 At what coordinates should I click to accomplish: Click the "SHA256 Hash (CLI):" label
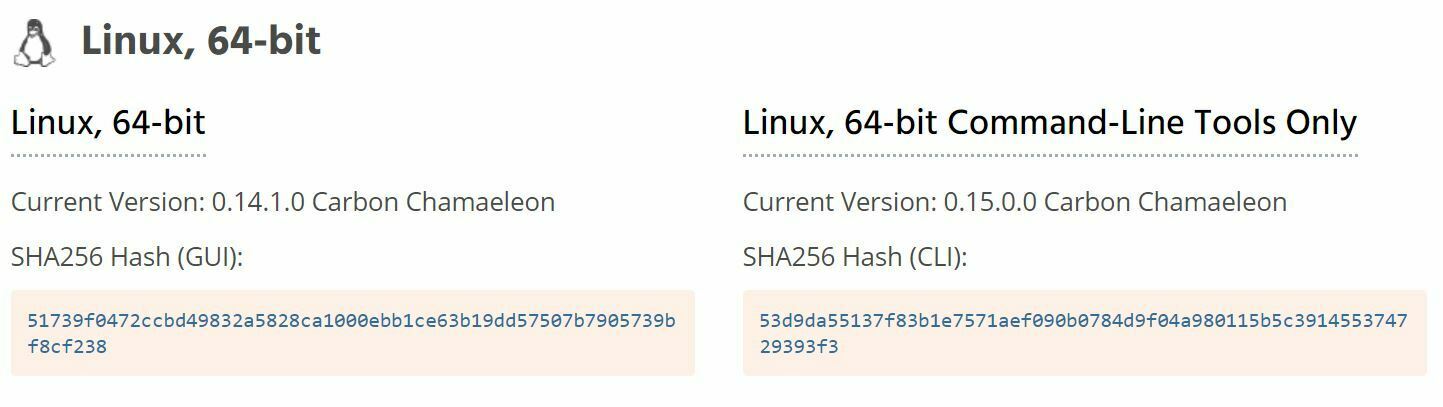pos(855,257)
